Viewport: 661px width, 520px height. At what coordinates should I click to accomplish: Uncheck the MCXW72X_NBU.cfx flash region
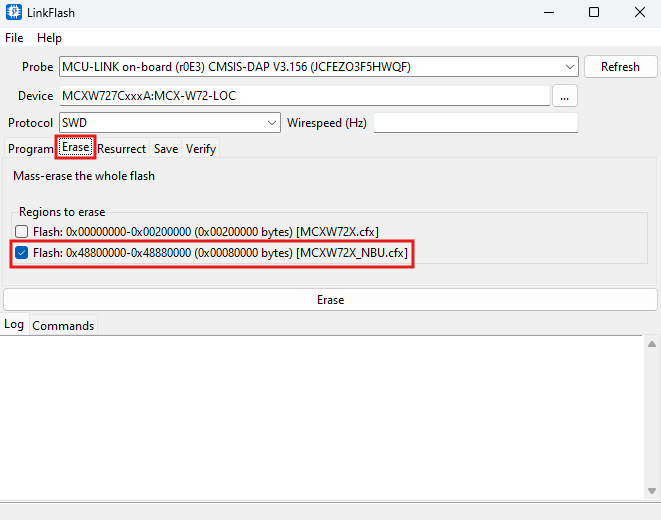[22, 254]
